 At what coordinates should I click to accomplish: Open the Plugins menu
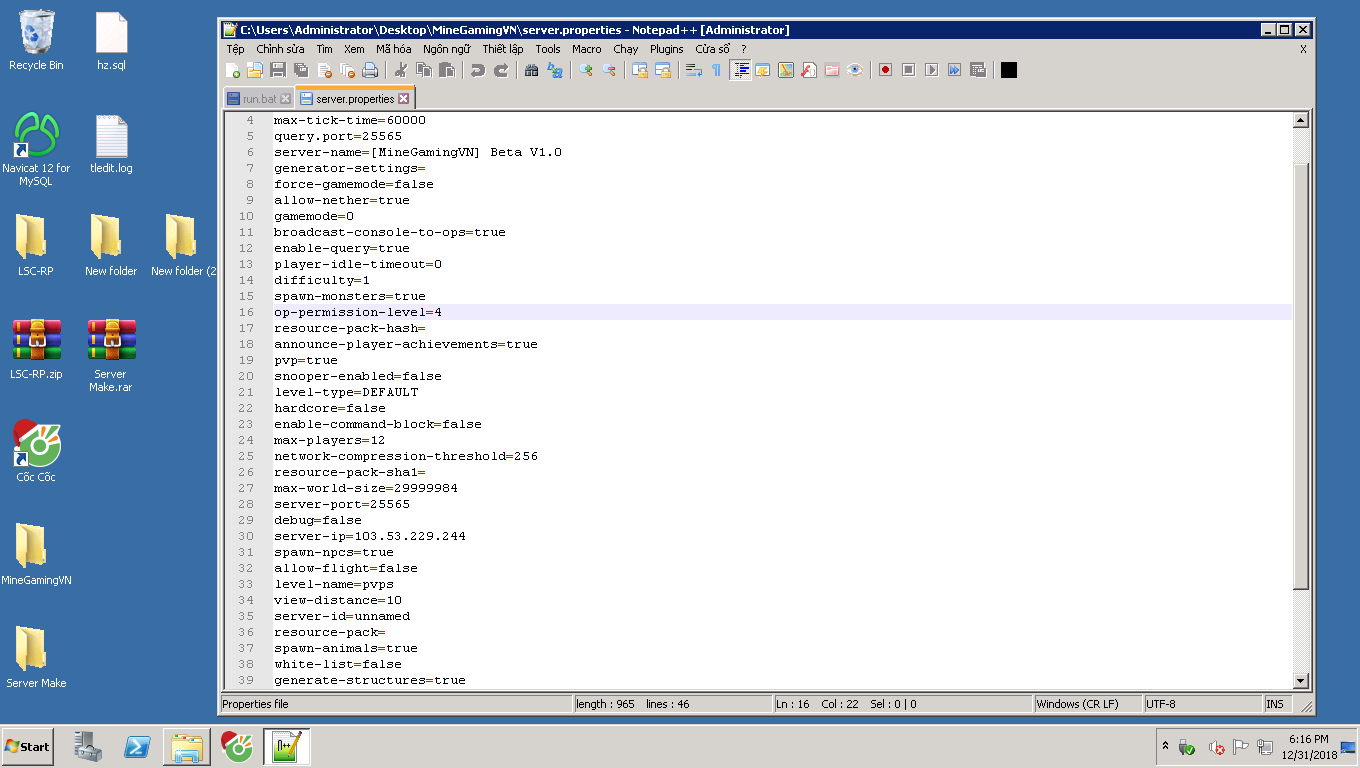point(667,49)
